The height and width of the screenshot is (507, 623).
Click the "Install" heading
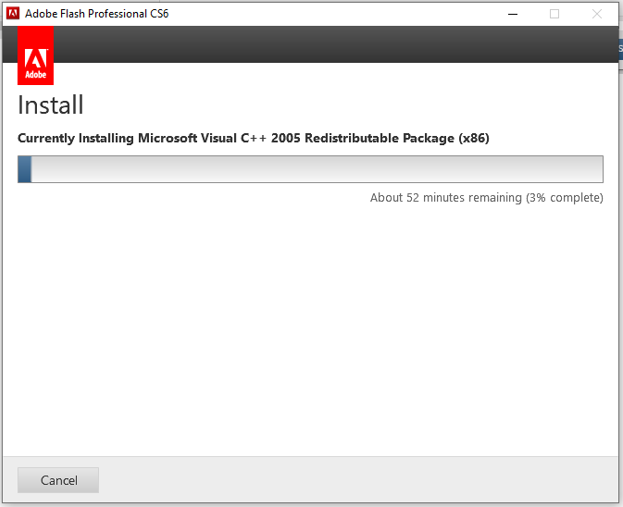[50, 105]
